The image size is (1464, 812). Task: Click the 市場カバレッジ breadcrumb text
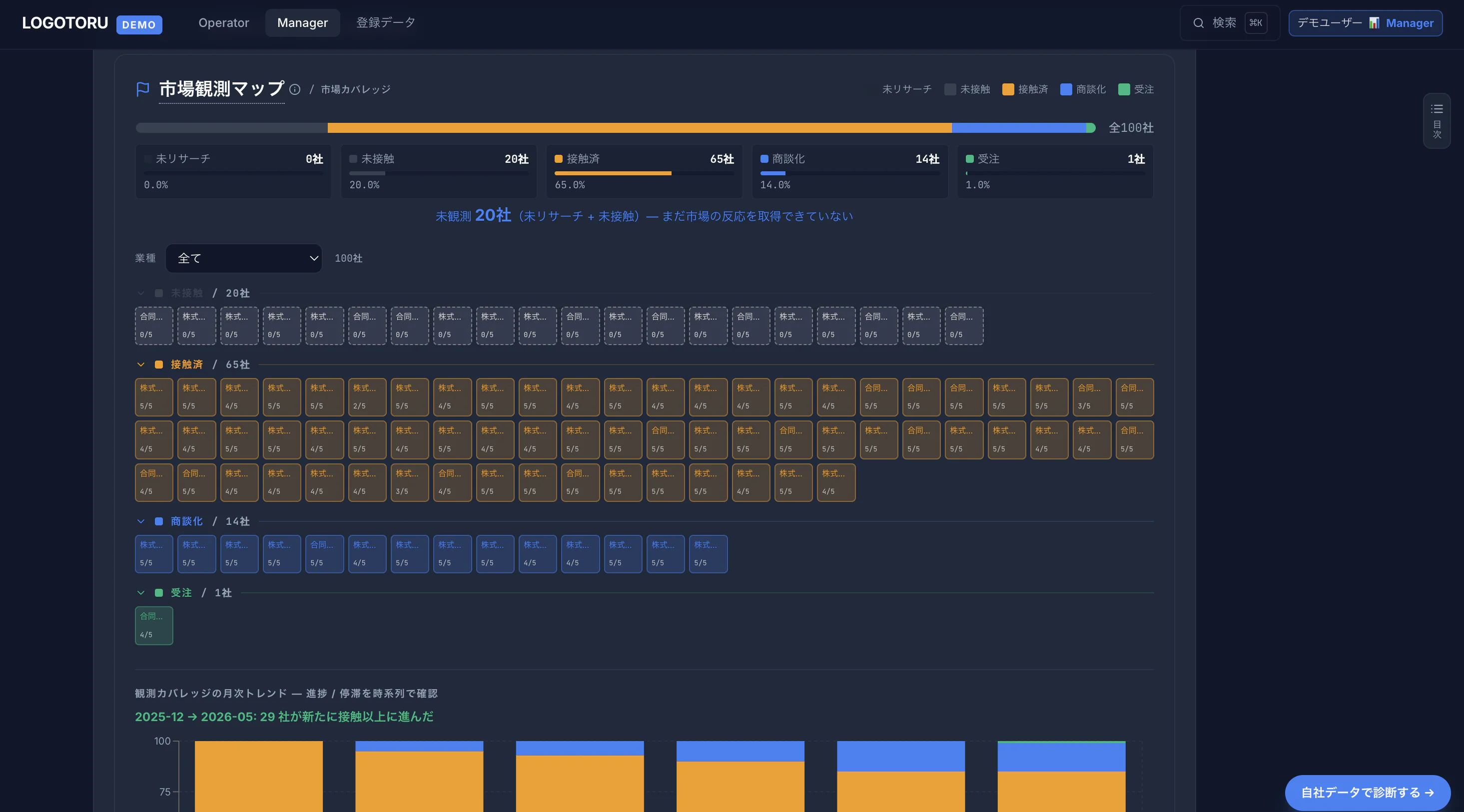click(x=355, y=89)
